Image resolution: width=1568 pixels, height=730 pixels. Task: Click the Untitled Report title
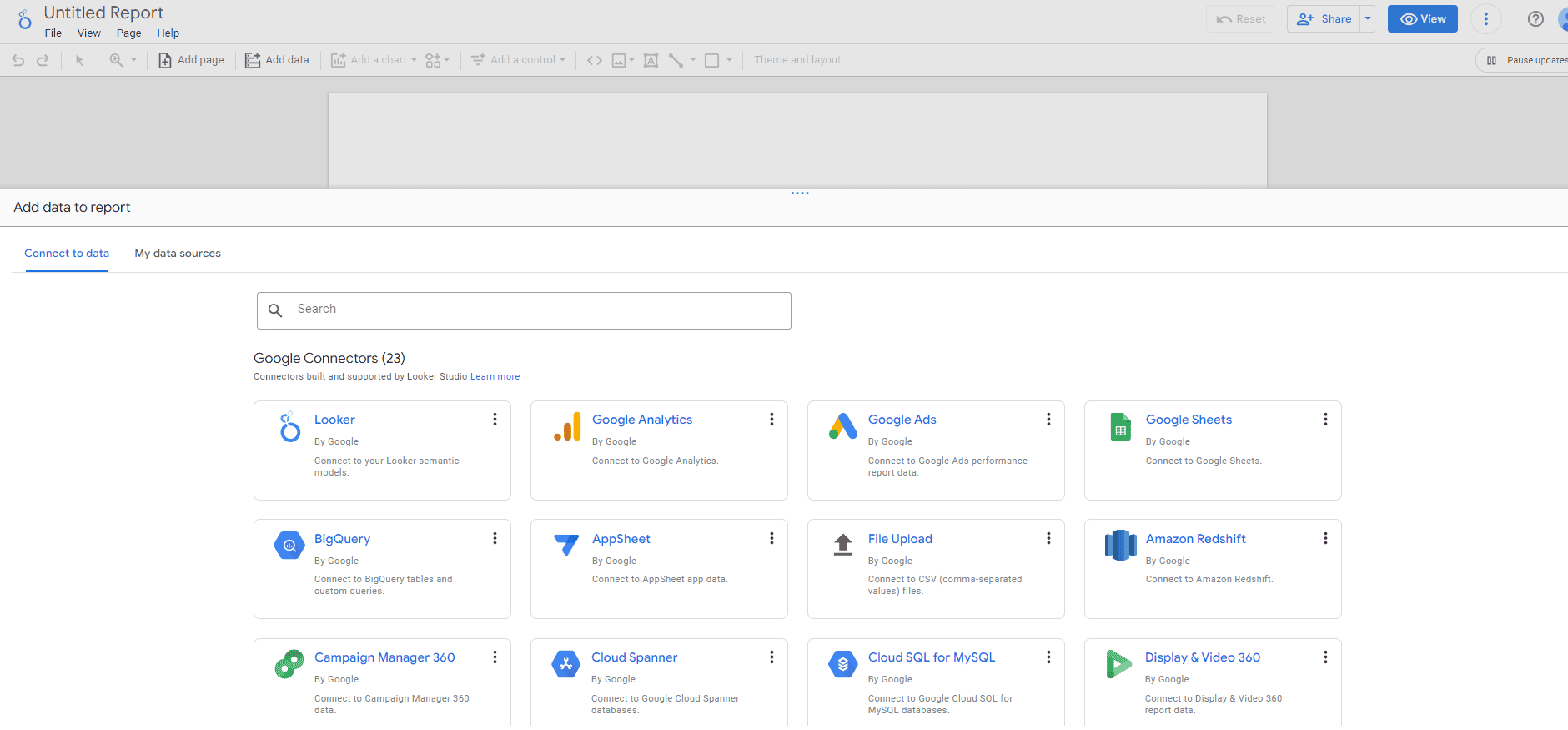click(x=103, y=13)
